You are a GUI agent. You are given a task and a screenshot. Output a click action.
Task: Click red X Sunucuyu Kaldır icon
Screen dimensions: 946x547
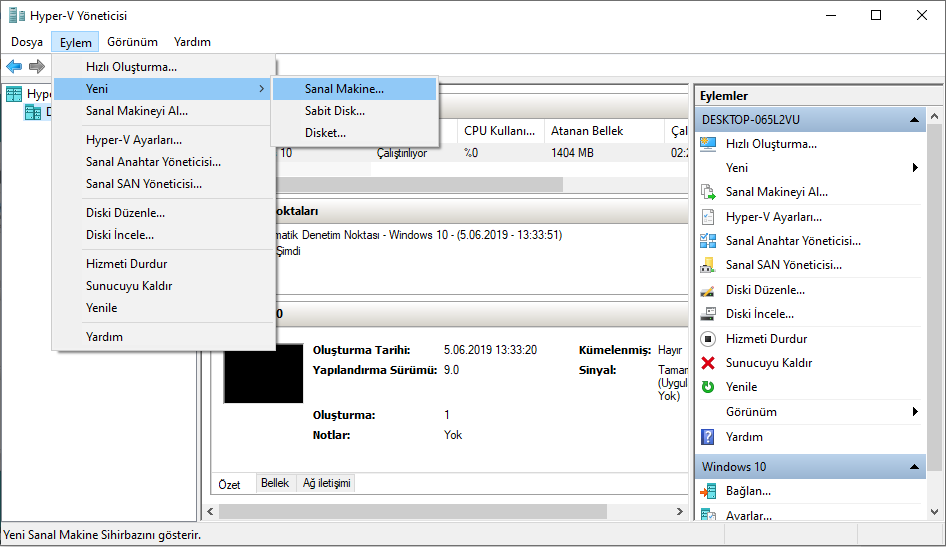point(708,363)
